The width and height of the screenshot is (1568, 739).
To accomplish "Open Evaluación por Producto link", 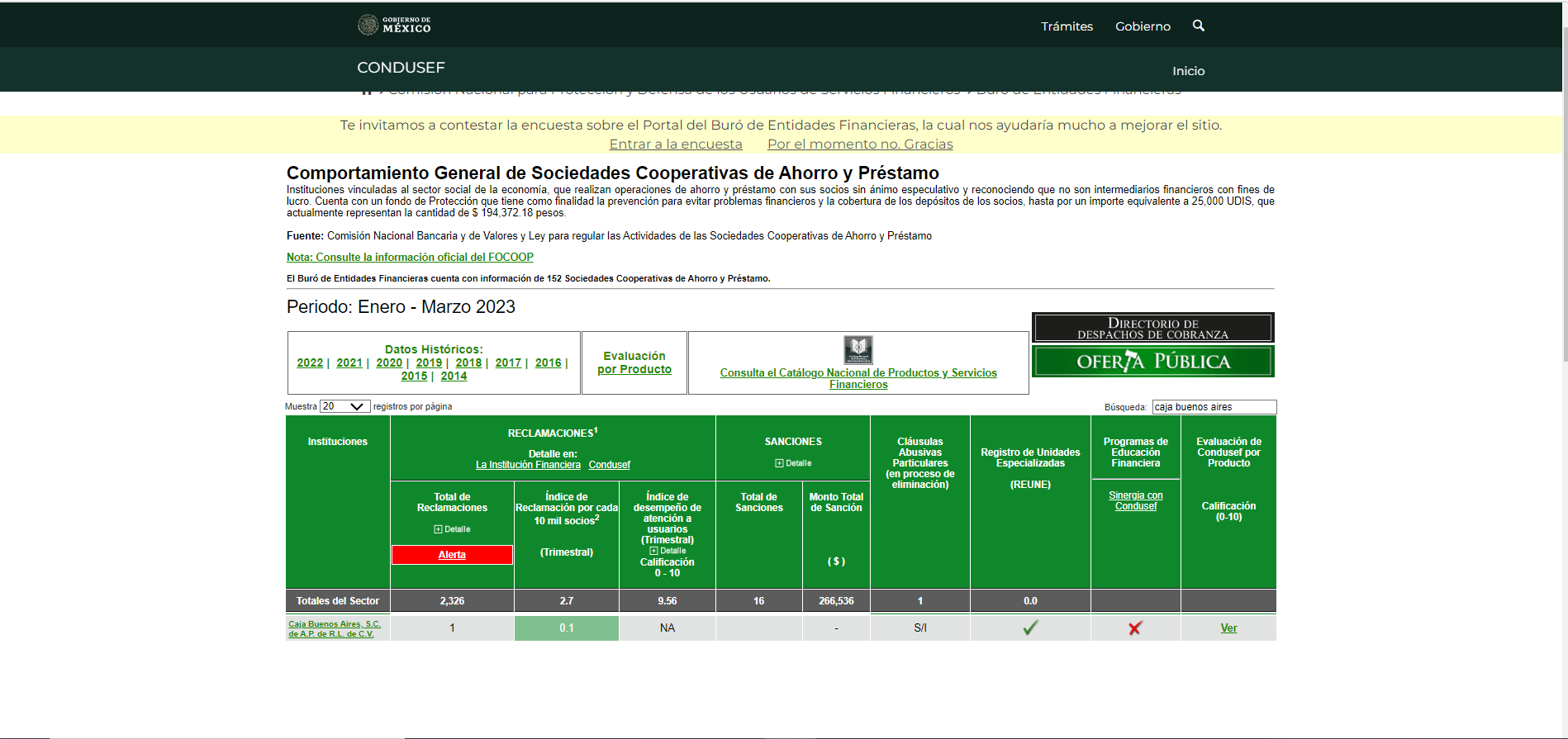I will (634, 362).
